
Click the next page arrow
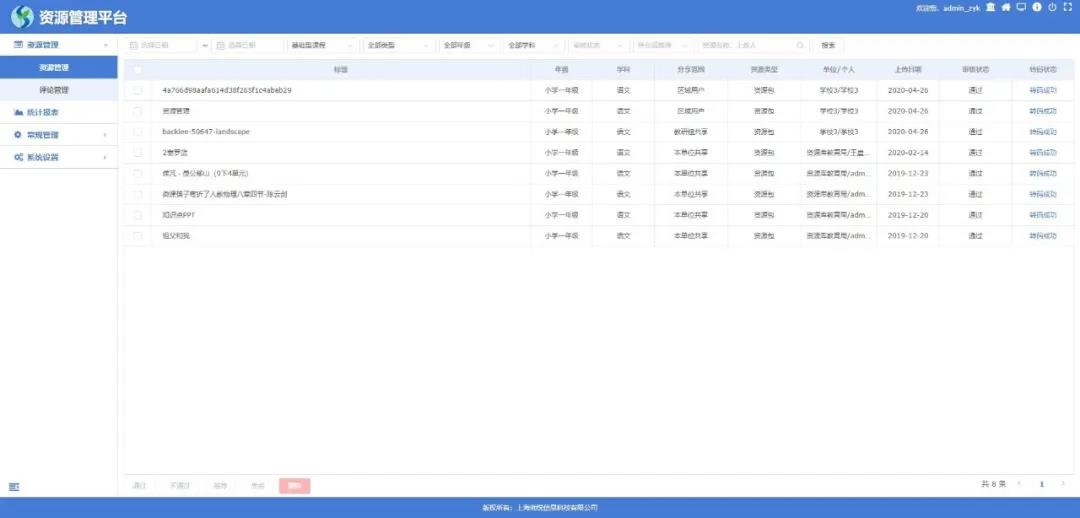point(1063,484)
